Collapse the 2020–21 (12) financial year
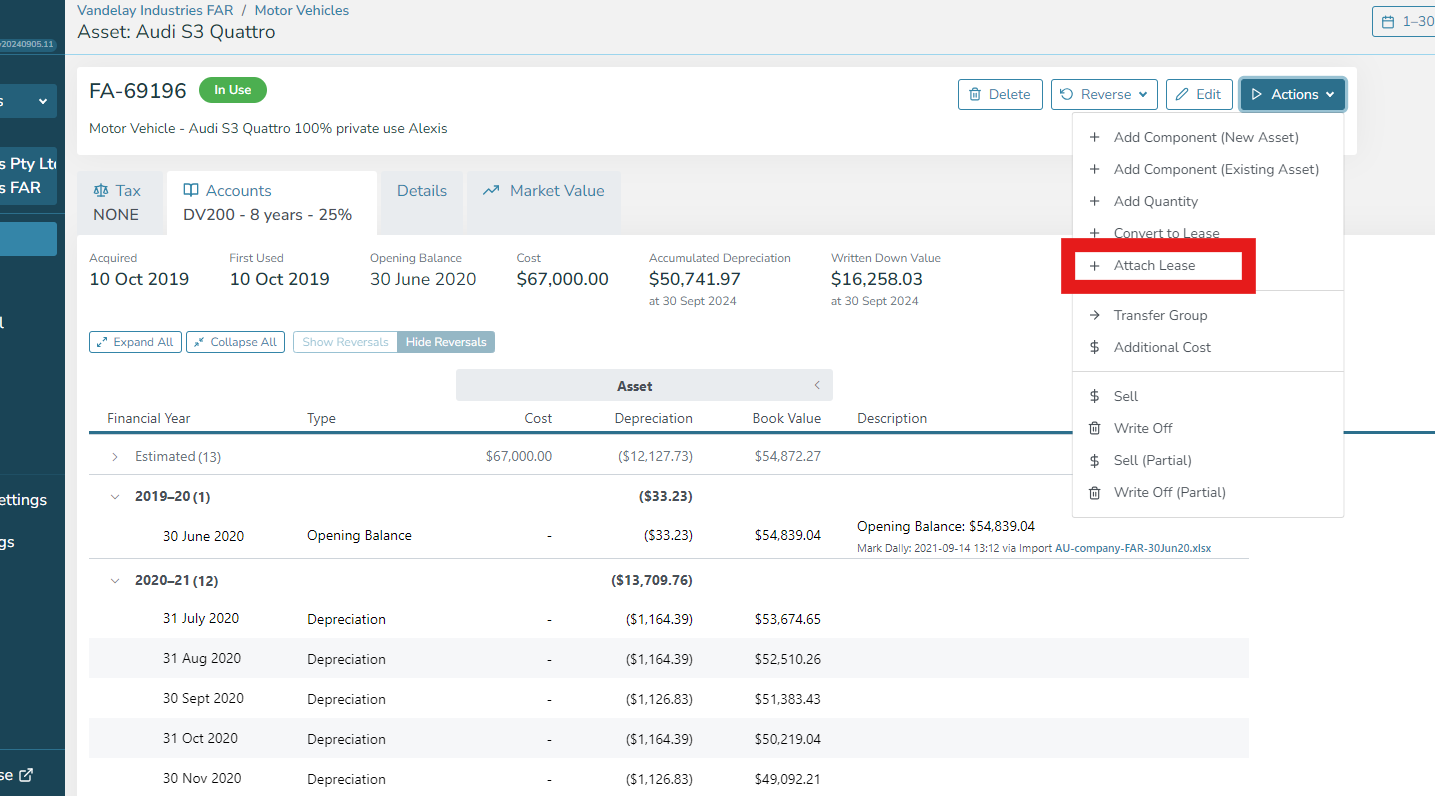The width and height of the screenshot is (1435, 796). [115, 580]
